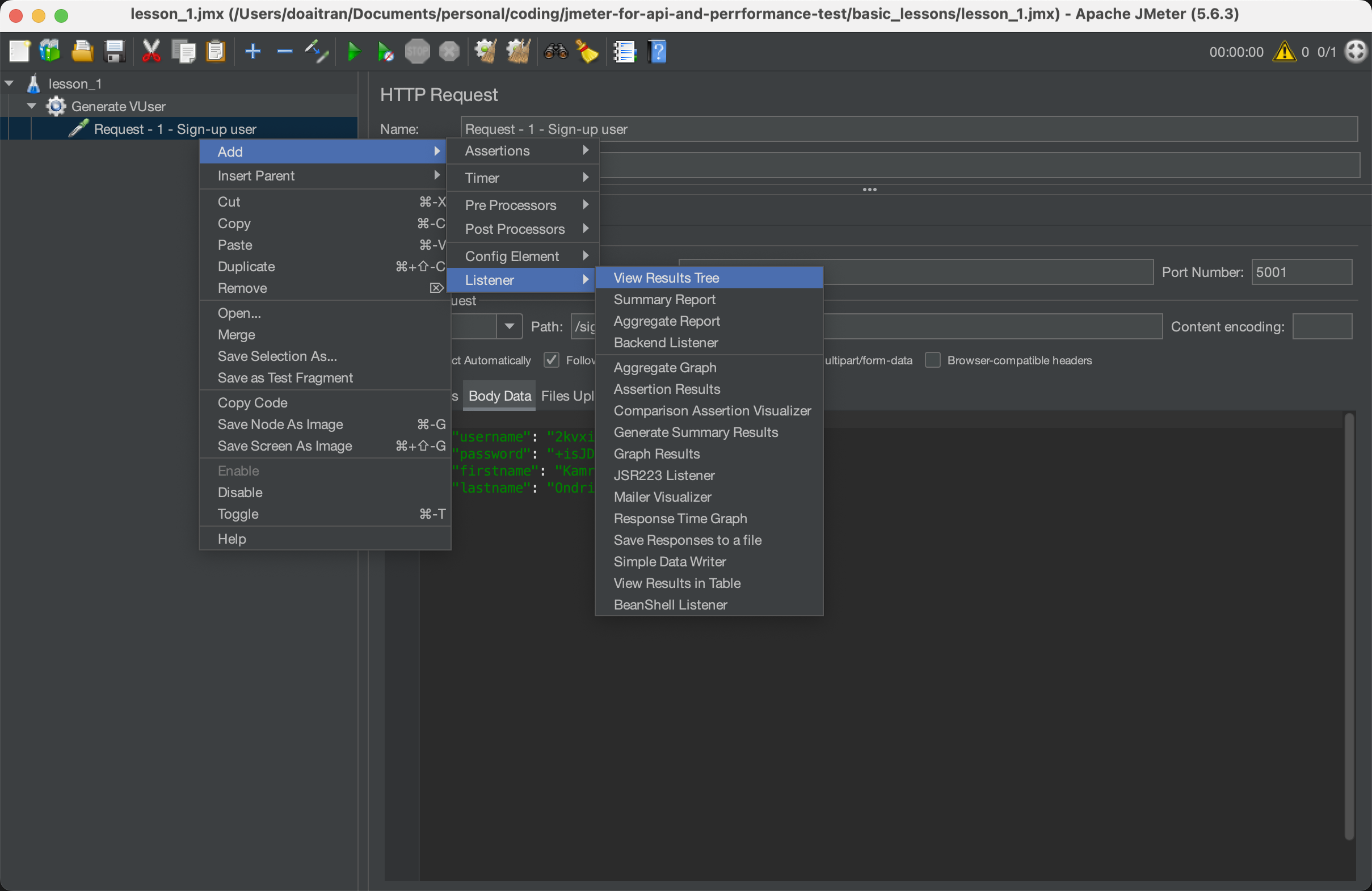Expand the Assertions submenu
The width and height of the screenshot is (1372, 891).
tap(523, 150)
